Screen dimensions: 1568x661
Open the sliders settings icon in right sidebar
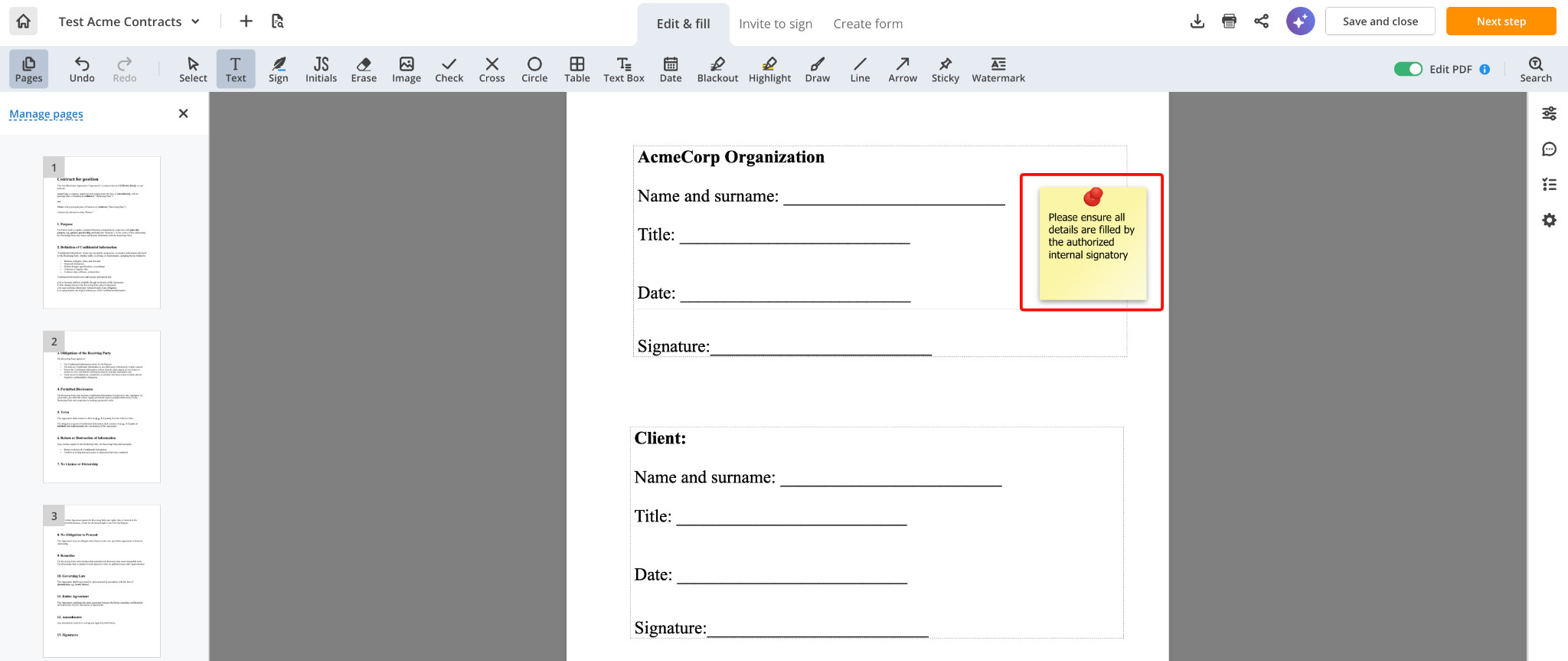(x=1549, y=113)
